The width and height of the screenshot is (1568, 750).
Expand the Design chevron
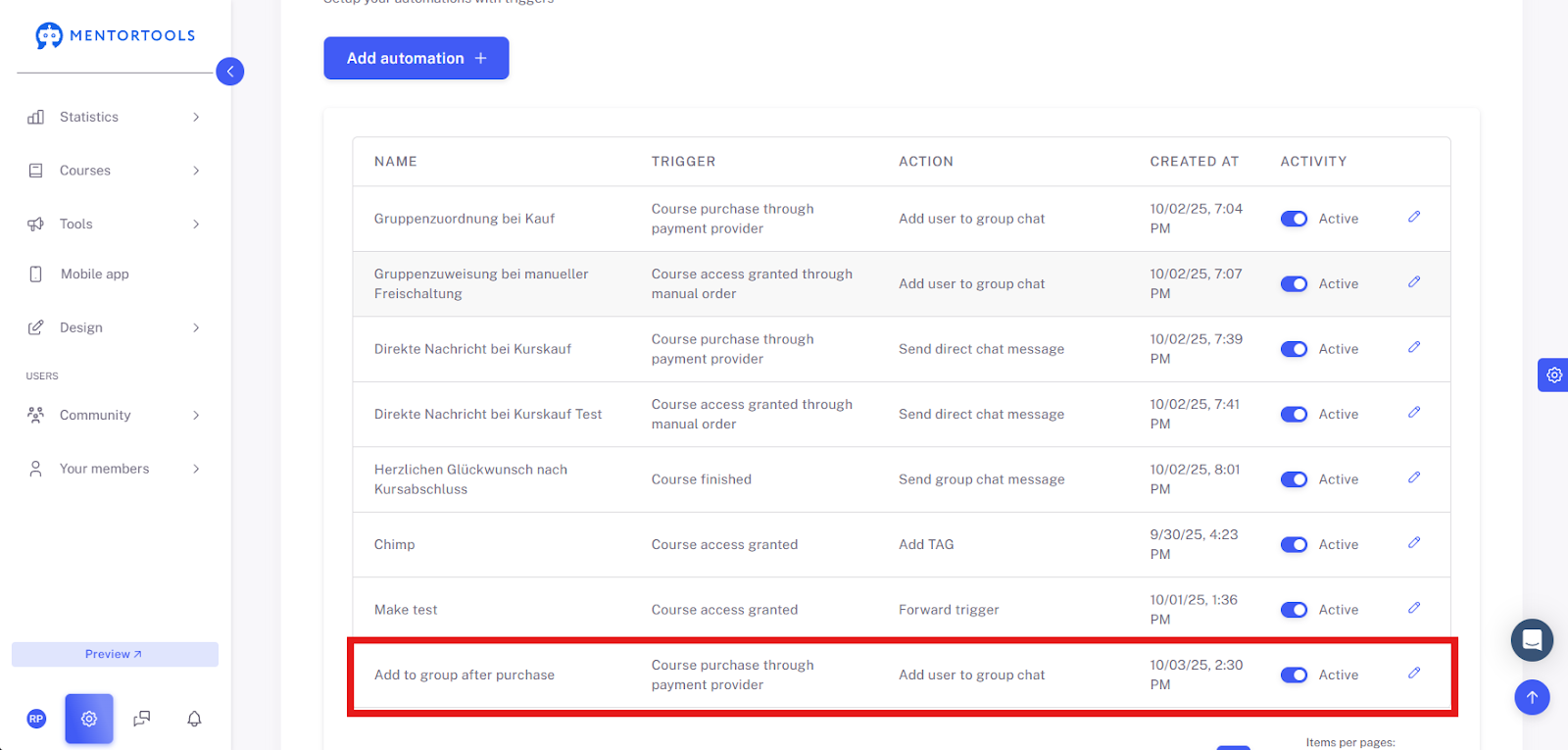click(x=196, y=327)
